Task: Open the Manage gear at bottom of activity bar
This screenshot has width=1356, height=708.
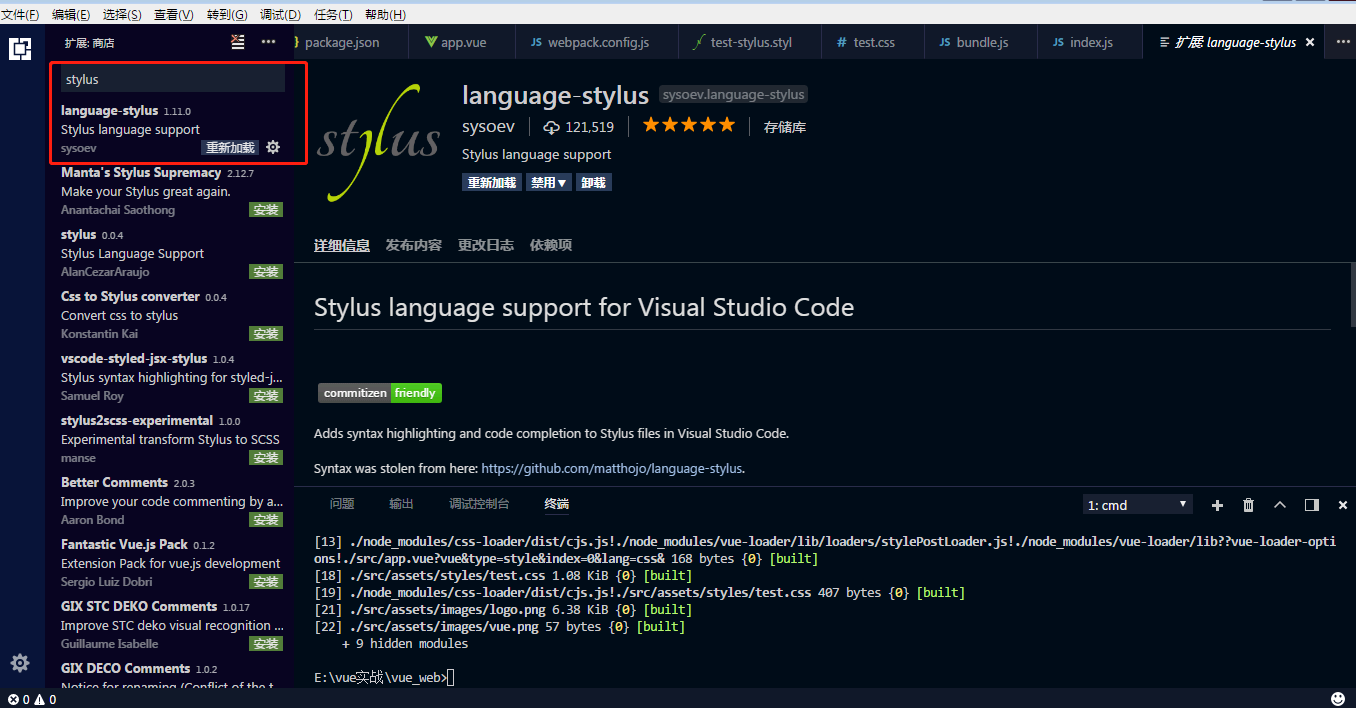Action: 20,663
